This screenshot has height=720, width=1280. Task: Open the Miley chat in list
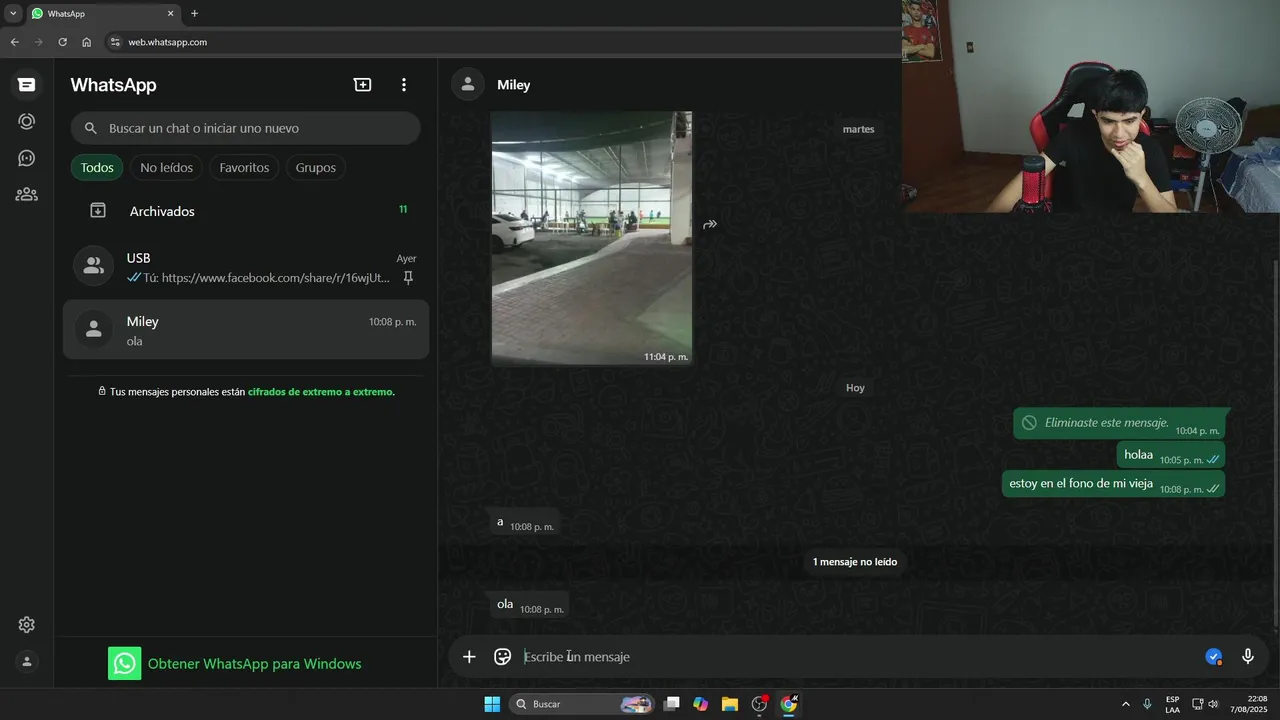(x=246, y=329)
